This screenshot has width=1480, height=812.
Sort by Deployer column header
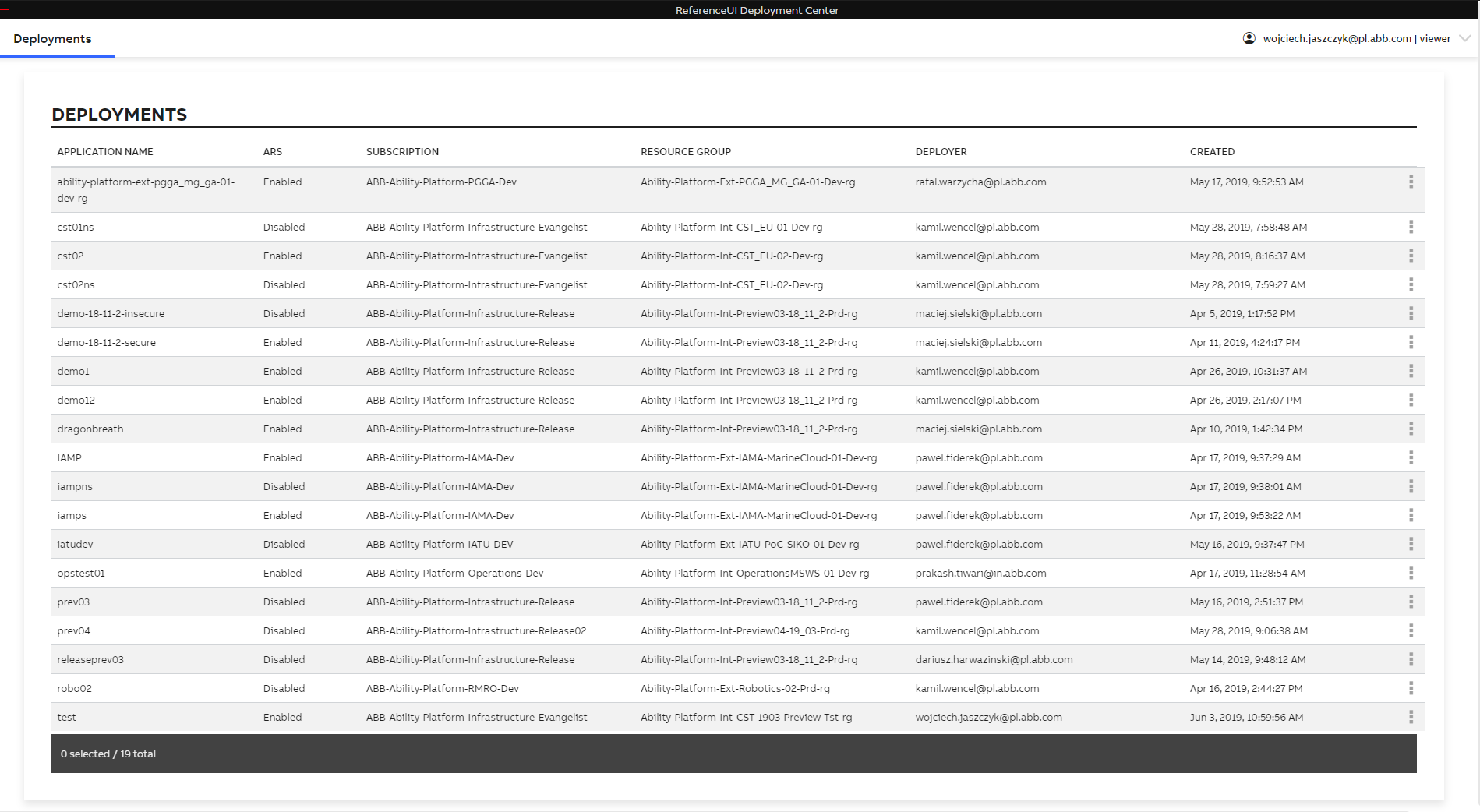(x=941, y=151)
